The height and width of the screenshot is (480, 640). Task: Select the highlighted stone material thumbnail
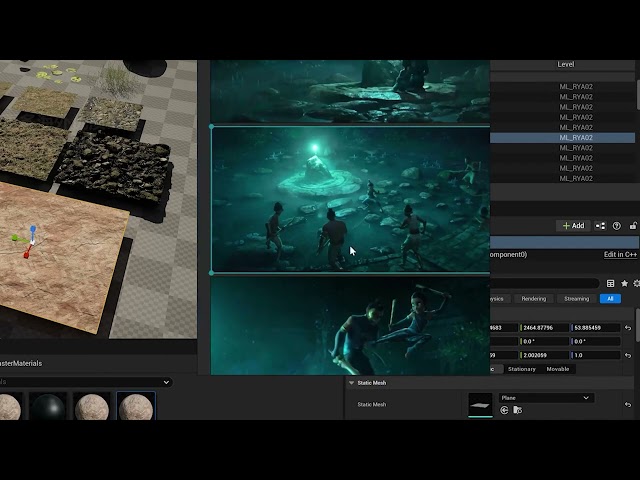tap(136, 406)
